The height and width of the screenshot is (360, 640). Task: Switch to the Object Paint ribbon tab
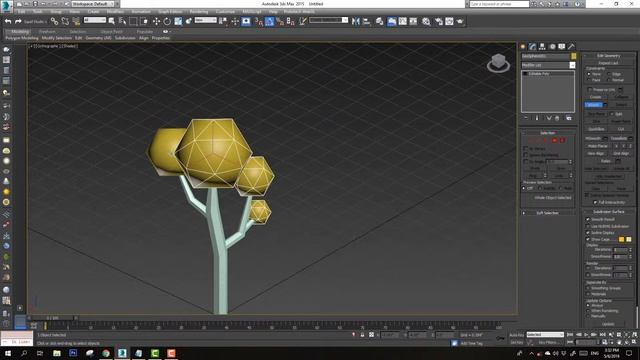point(111,31)
